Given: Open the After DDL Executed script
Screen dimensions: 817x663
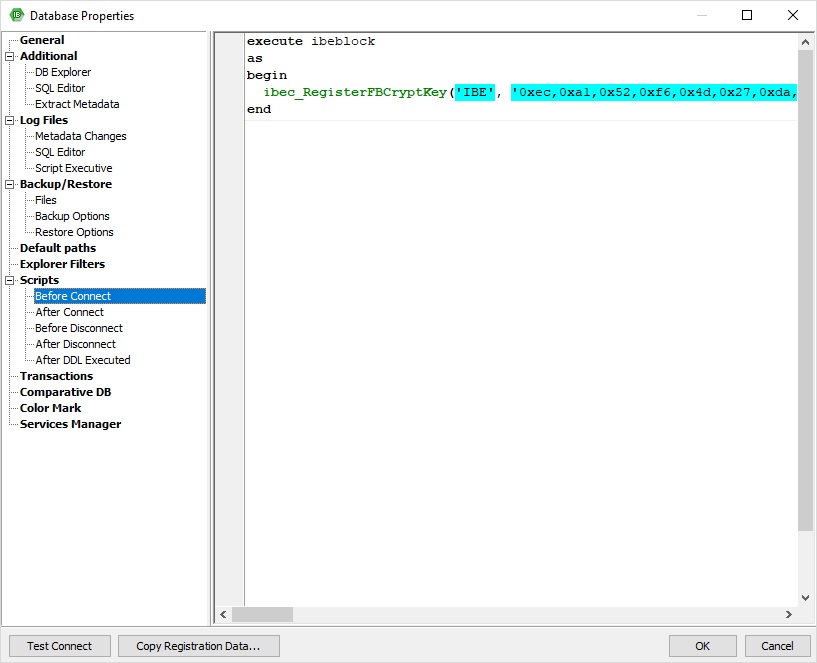Looking at the screenshot, I should pos(83,360).
